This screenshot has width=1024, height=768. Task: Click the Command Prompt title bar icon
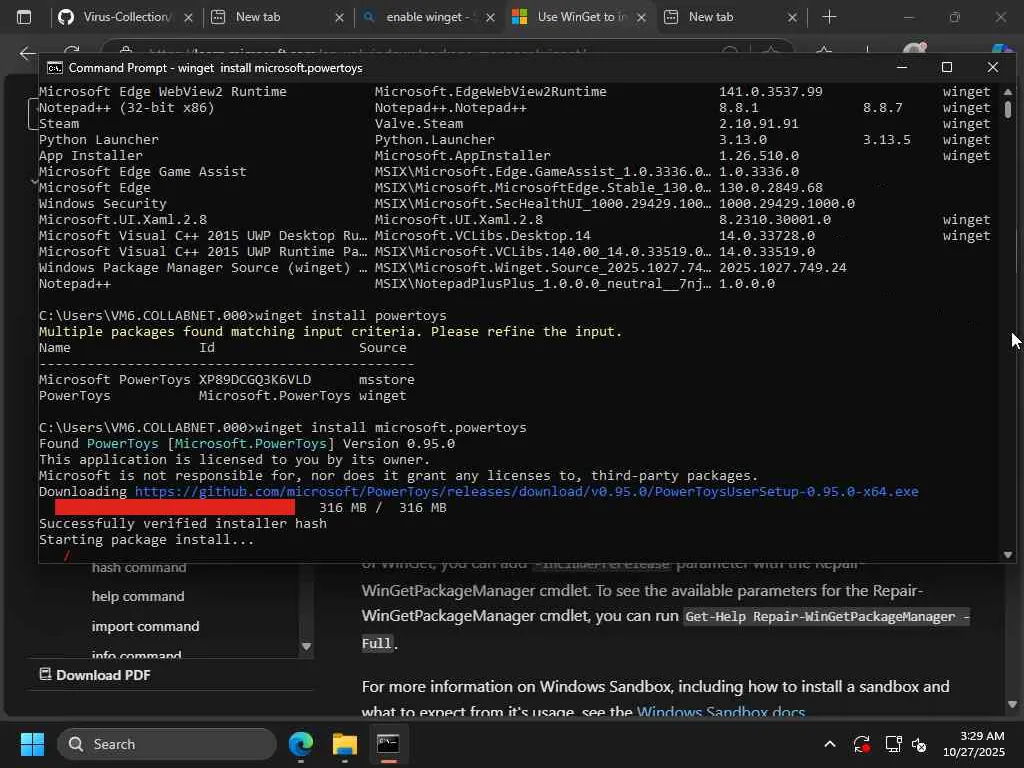coord(55,68)
